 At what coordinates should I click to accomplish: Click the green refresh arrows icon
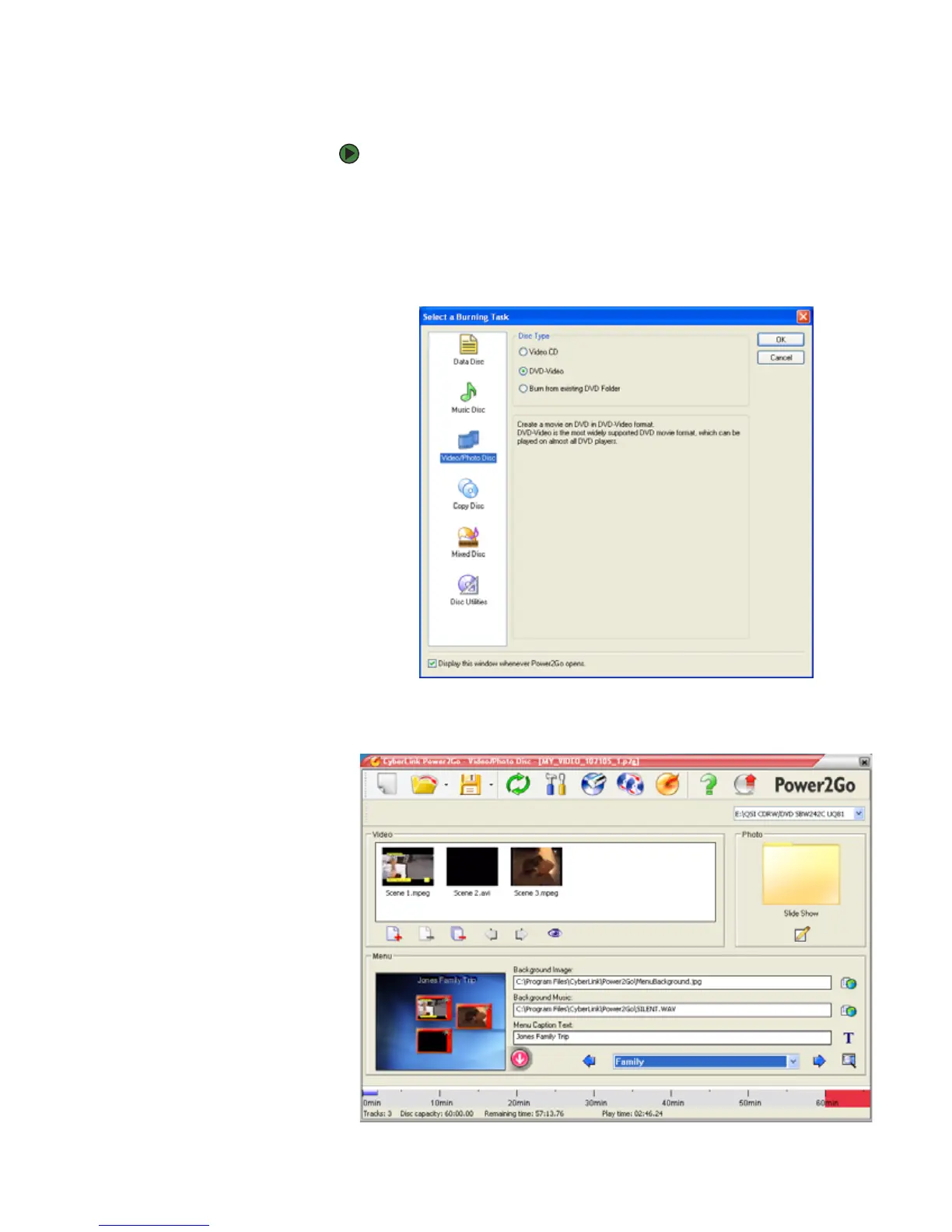pyautogui.click(x=518, y=784)
